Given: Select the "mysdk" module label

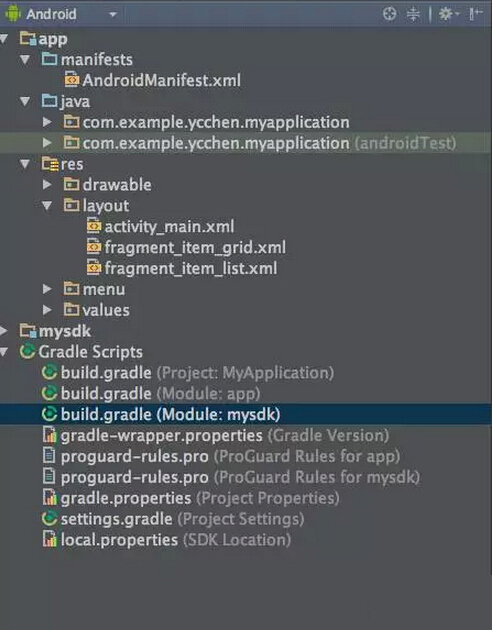Looking at the screenshot, I should pyautogui.click(x=65, y=331).
